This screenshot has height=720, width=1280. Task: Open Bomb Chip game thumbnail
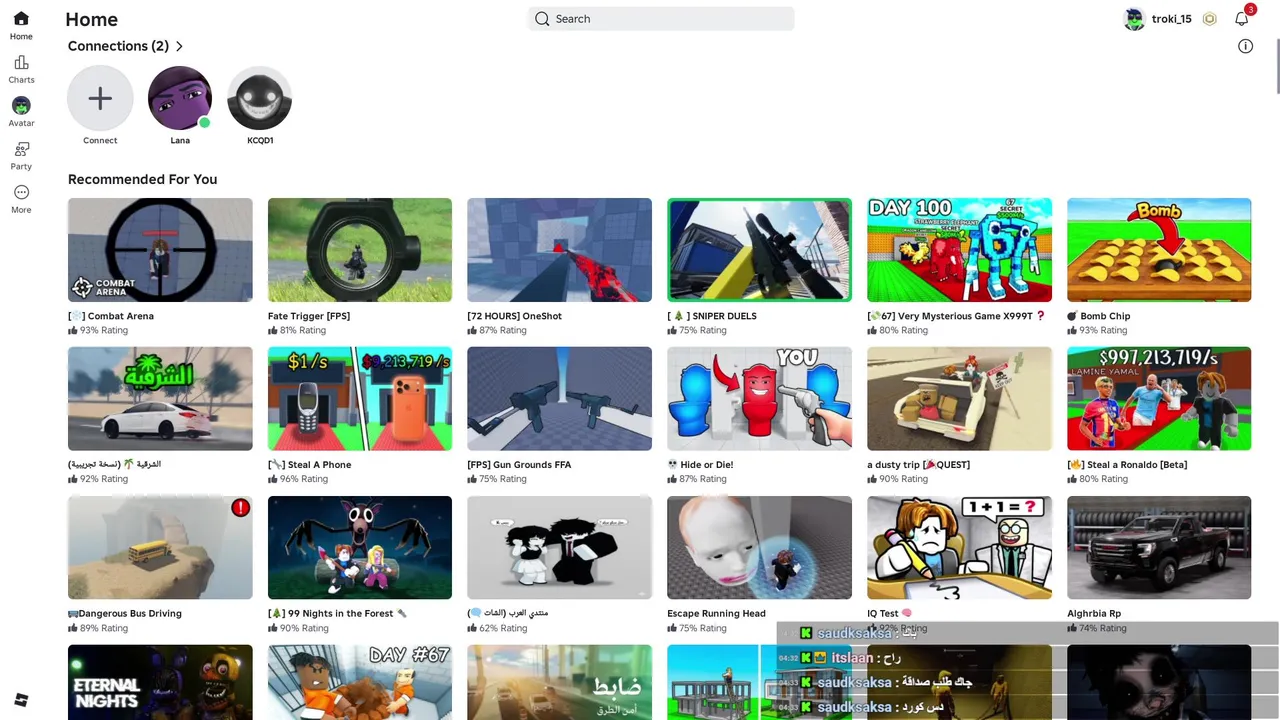[x=1159, y=250]
